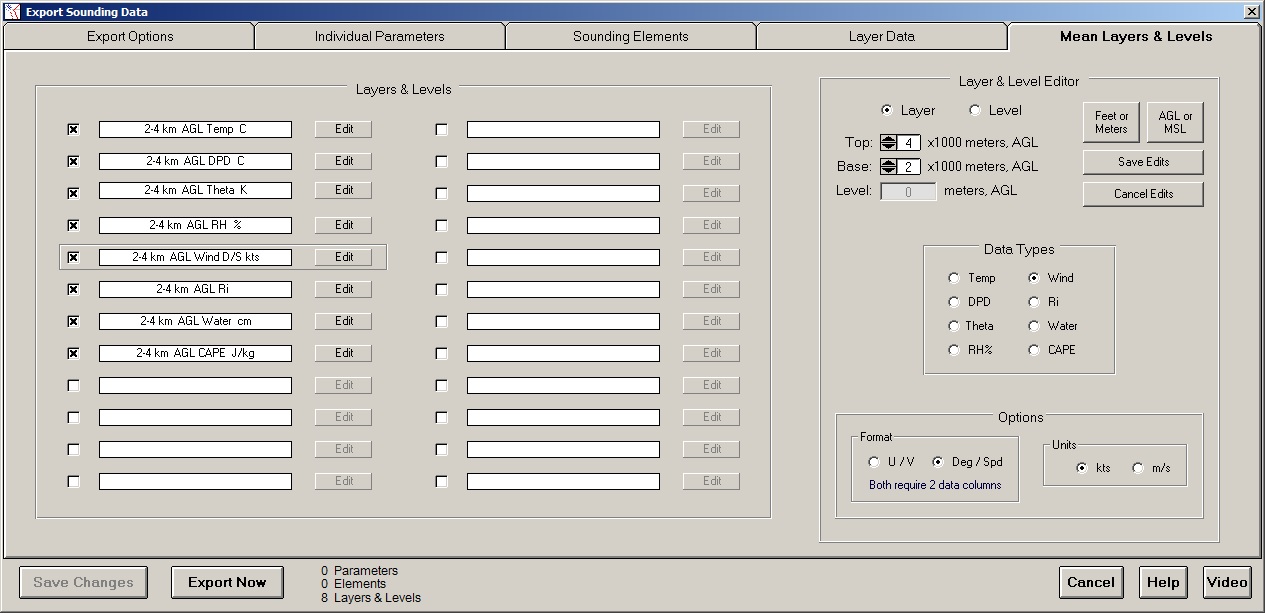Toggle the Feet or Meters button
The height and width of the screenshot is (613, 1265).
tap(1111, 122)
